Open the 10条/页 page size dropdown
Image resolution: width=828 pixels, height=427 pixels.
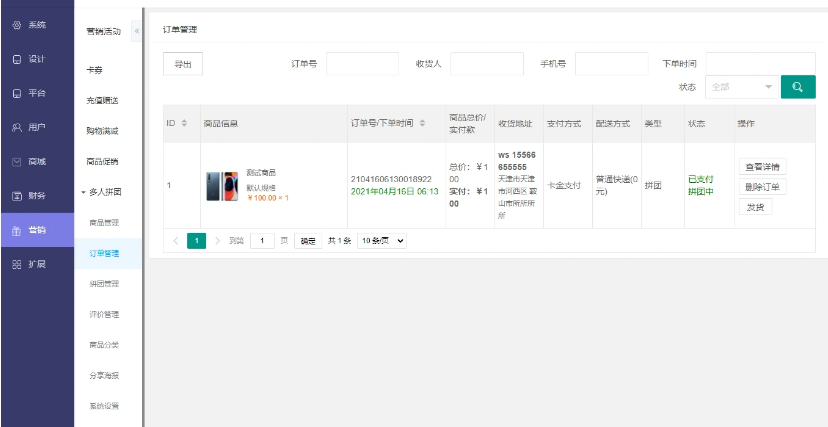pyautogui.click(x=382, y=241)
